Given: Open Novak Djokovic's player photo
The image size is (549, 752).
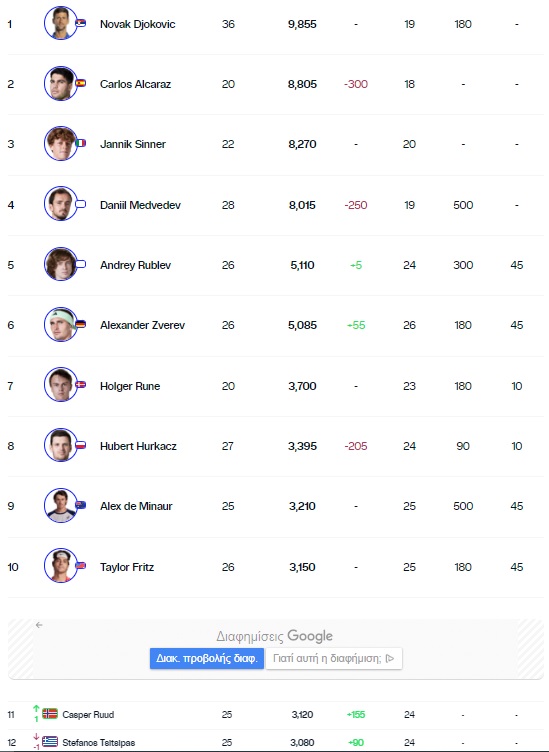Looking at the screenshot, I should [x=60, y=23].
